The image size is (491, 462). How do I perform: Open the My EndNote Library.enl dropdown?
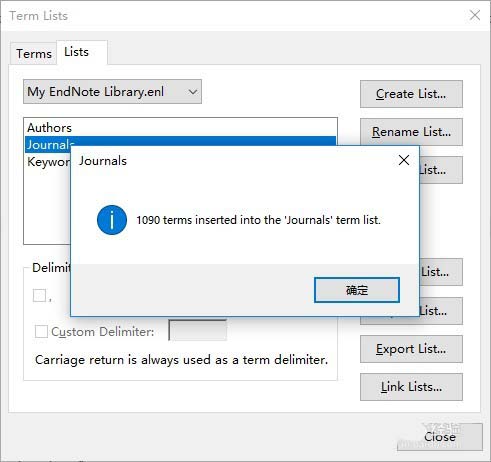point(112,92)
